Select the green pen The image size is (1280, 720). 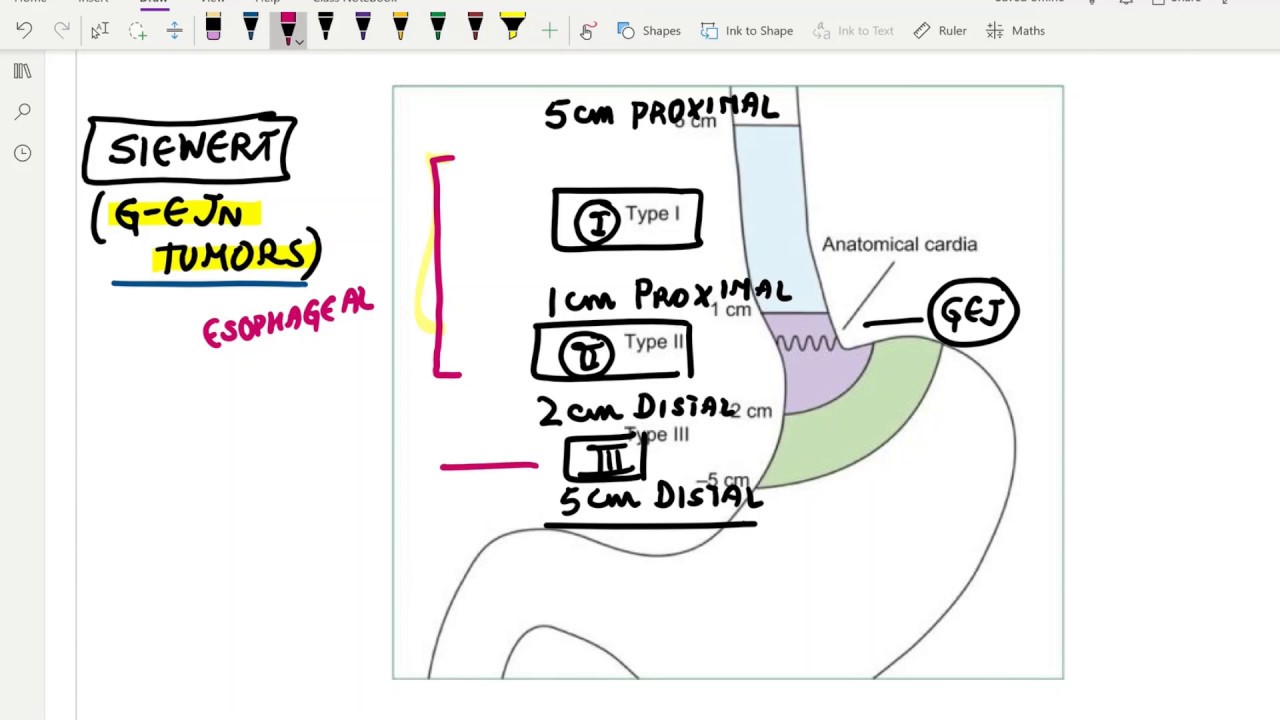point(437,29)
